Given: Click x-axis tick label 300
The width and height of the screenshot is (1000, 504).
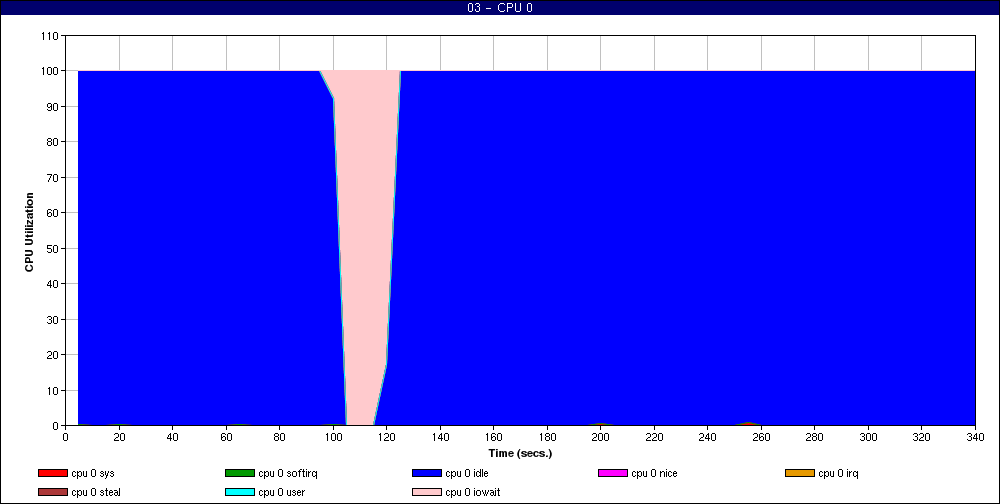Looking at the screenshot, I should [868, 438].
